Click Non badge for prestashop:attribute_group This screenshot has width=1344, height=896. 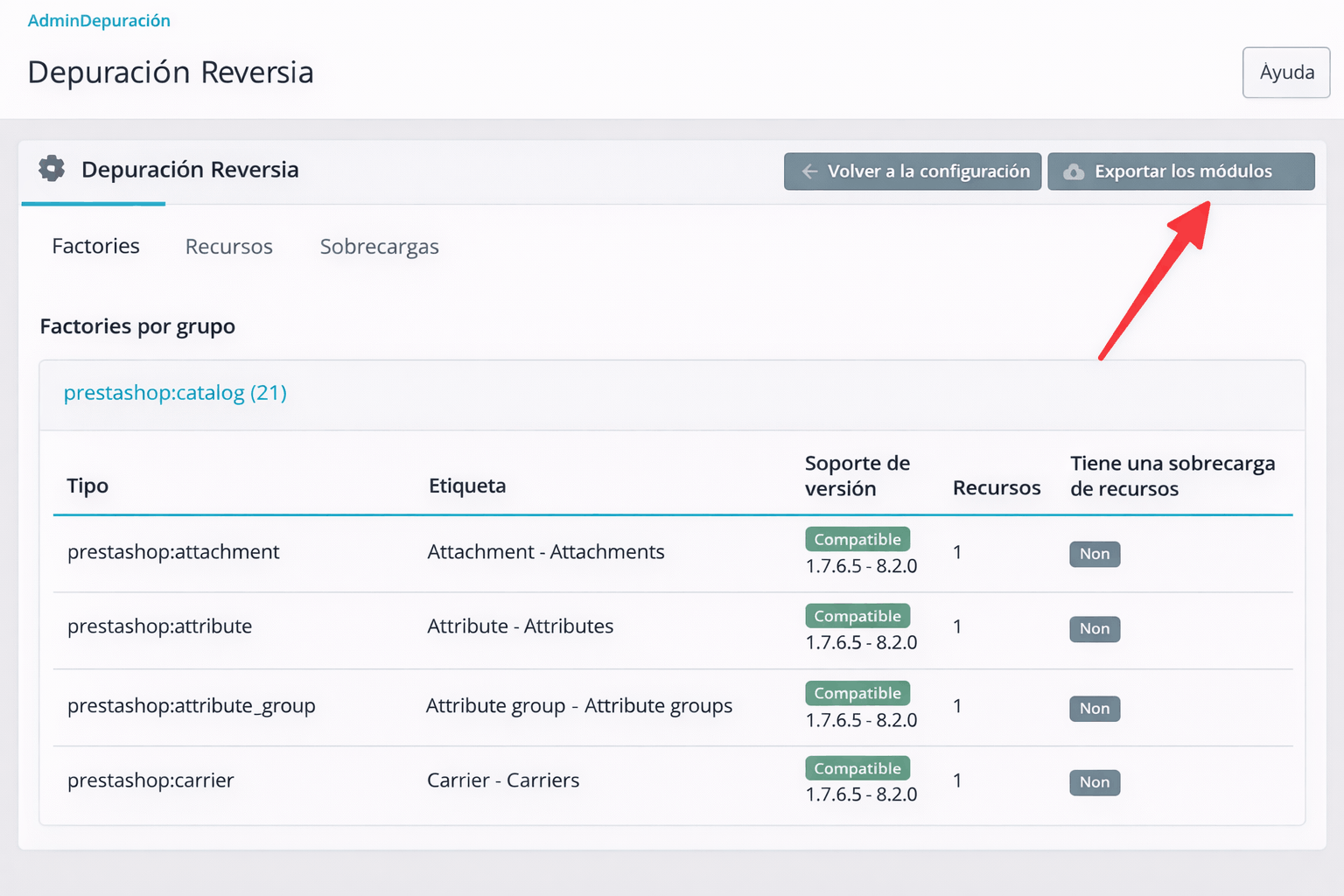click(1094, 709)
